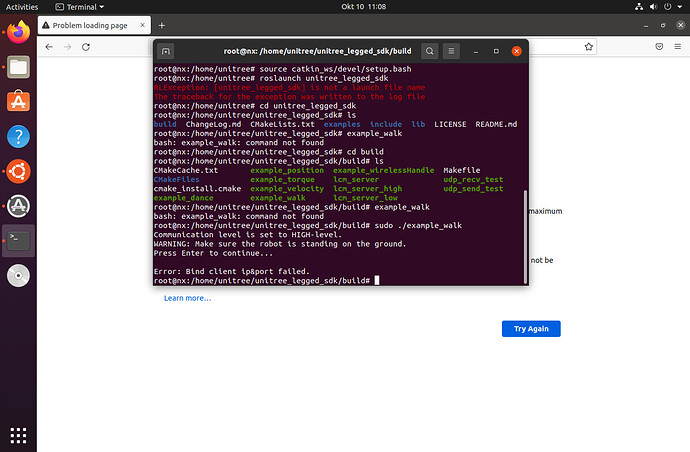Click the lcm_server_high entry
The image size is (690, 452).
pos(367,189)
